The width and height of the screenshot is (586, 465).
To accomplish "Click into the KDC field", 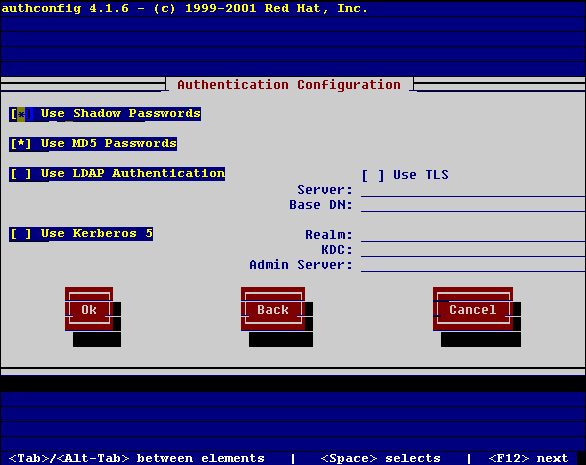I will tap(473, 250).
